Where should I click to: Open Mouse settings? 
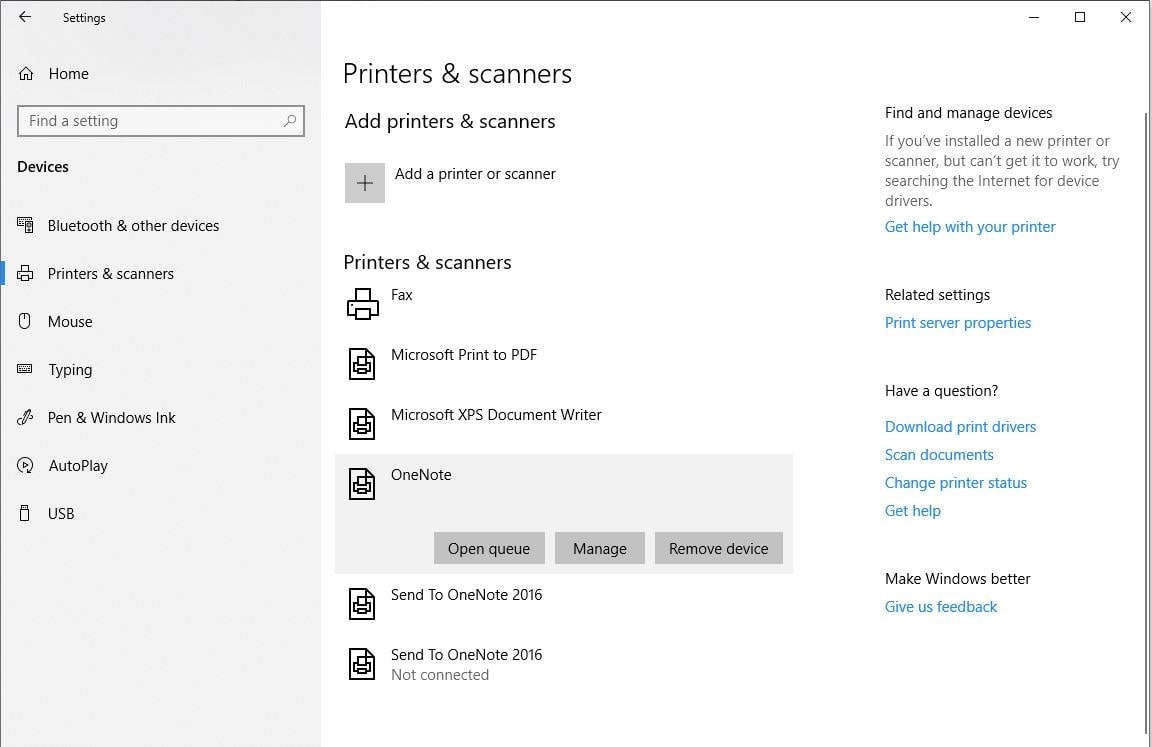[x=70, y=321]
